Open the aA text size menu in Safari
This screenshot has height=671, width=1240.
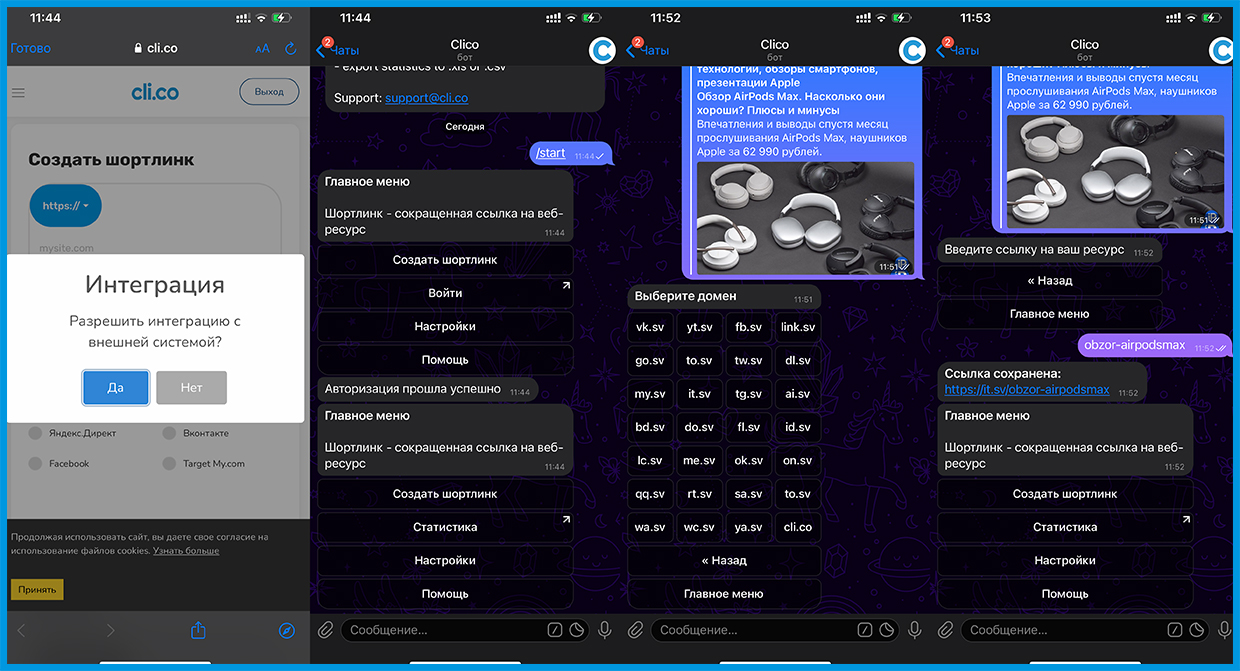click(262, 48)
